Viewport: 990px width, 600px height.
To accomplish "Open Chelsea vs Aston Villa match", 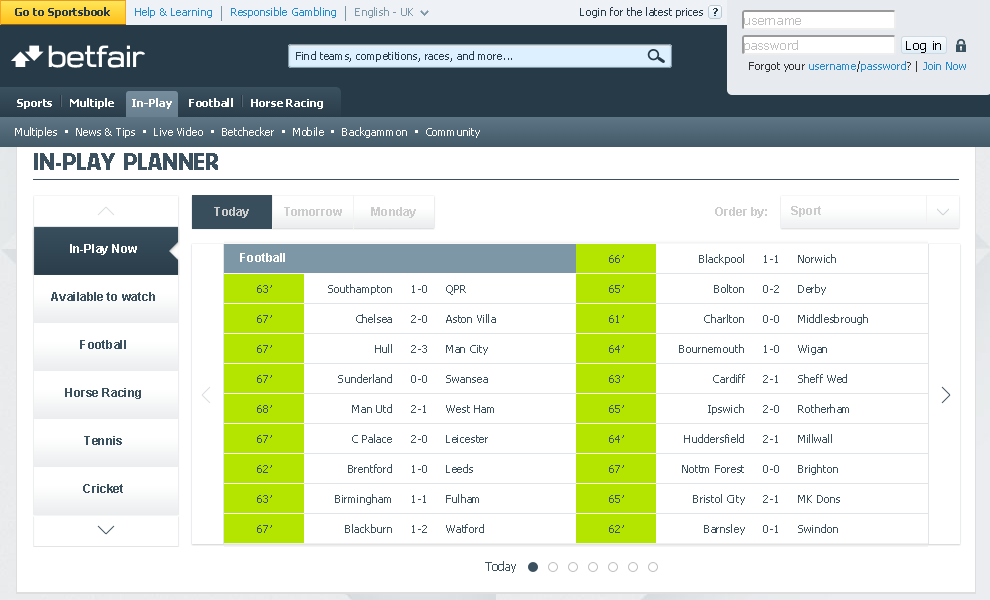I will tap(400, 319).
